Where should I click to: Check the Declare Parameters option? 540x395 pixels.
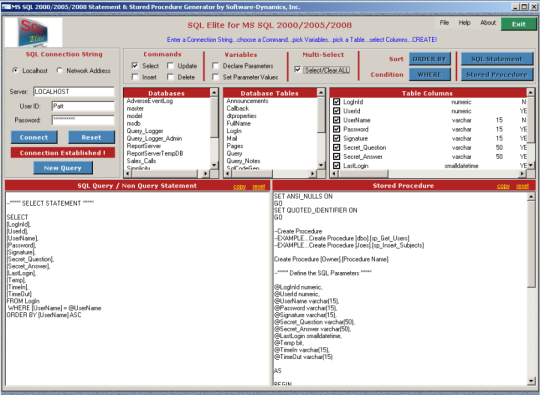pyautogui.click(x=216, y=65)
